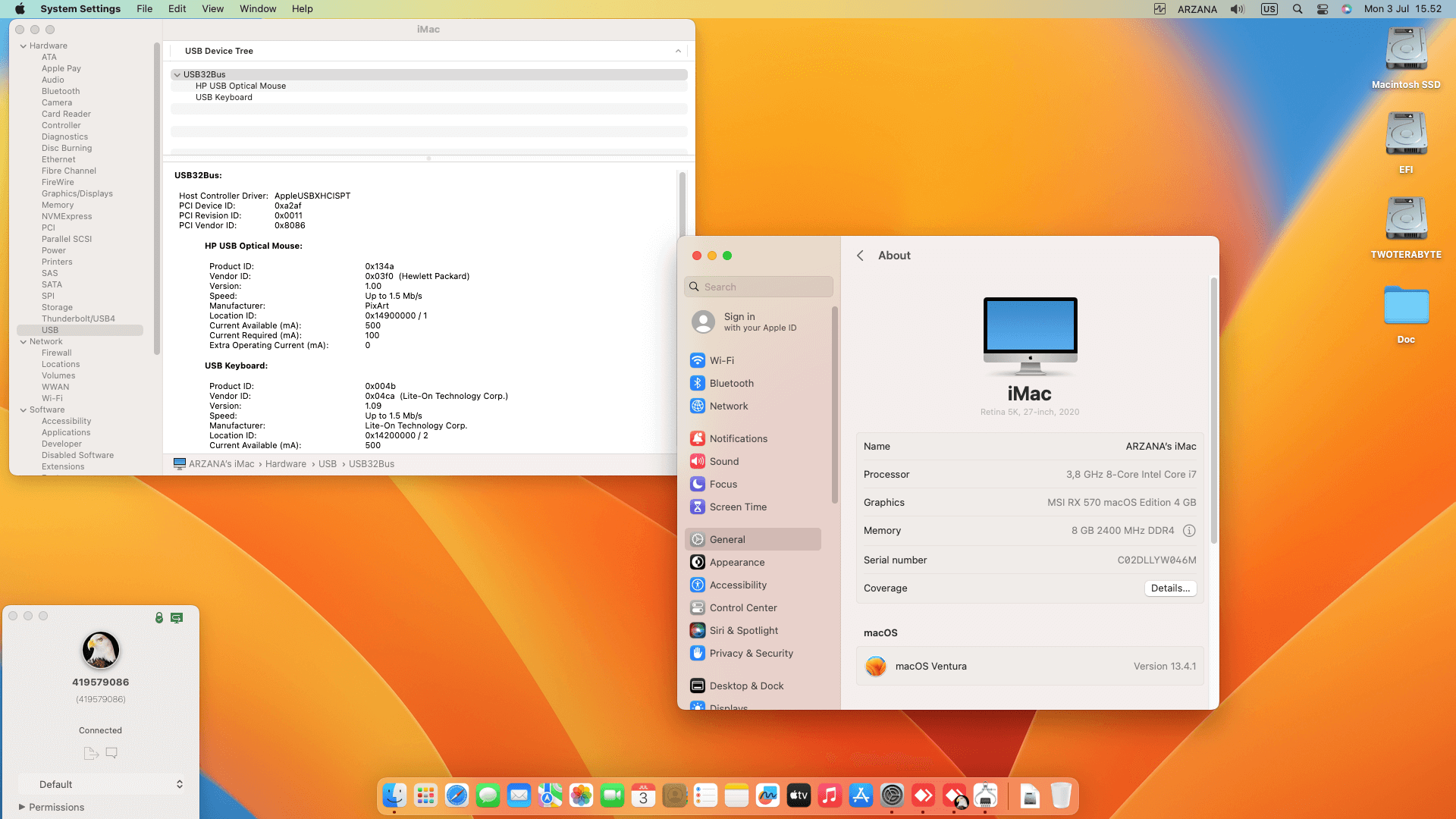The width and height of the screenshot is (1456, 819).
Task: Expand the Permissions disclosure triangle
Action: 22,807
